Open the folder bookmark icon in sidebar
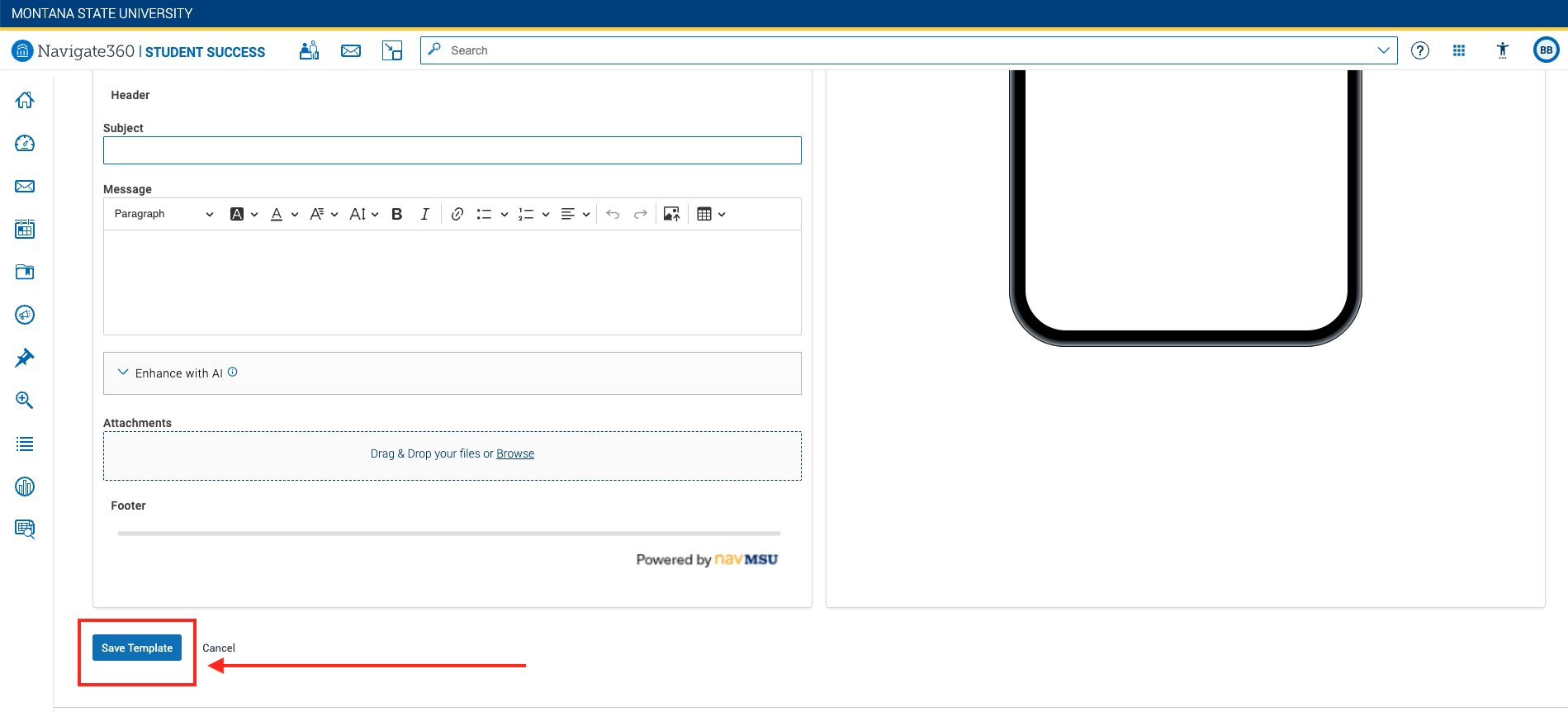The height and width of the screenshot is (712, 1568). [x=25, y=272]
